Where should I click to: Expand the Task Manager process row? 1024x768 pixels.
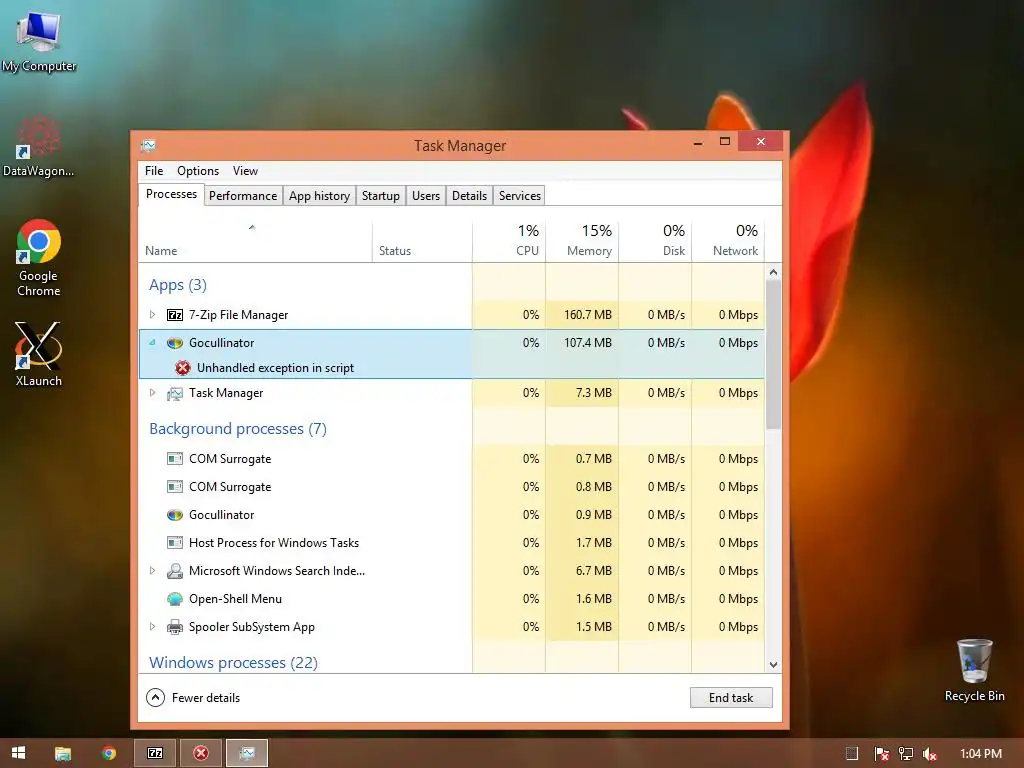pos(152,393)
